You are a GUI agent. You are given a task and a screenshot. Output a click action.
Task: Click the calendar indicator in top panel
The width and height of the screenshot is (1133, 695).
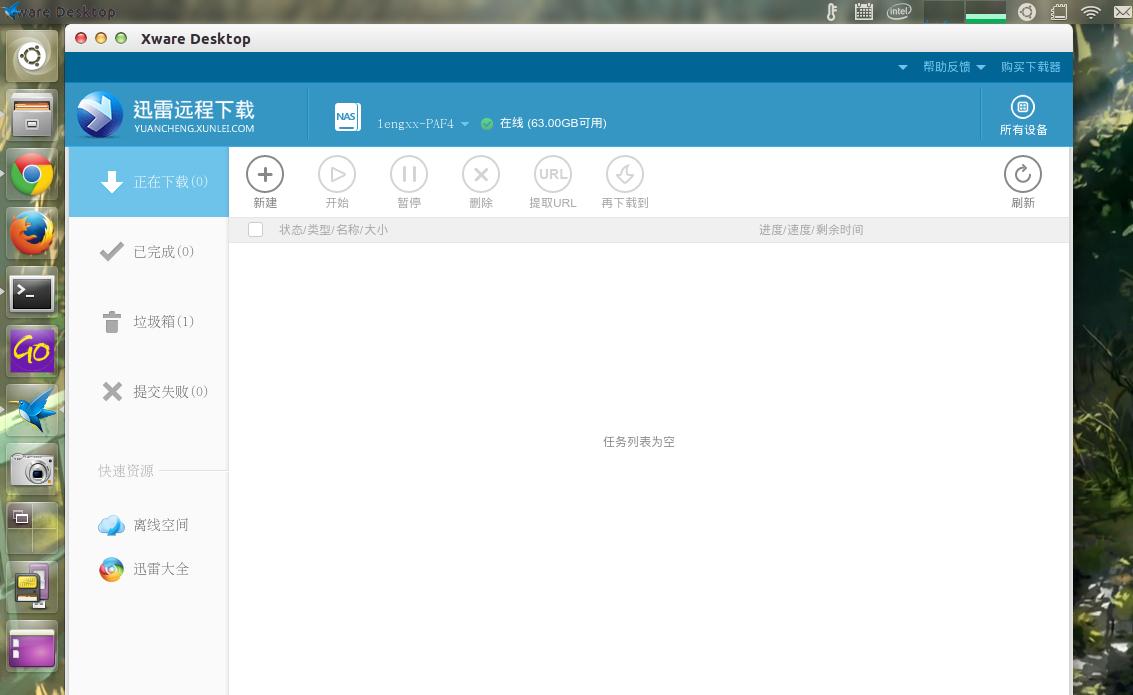tap(863, 12)
